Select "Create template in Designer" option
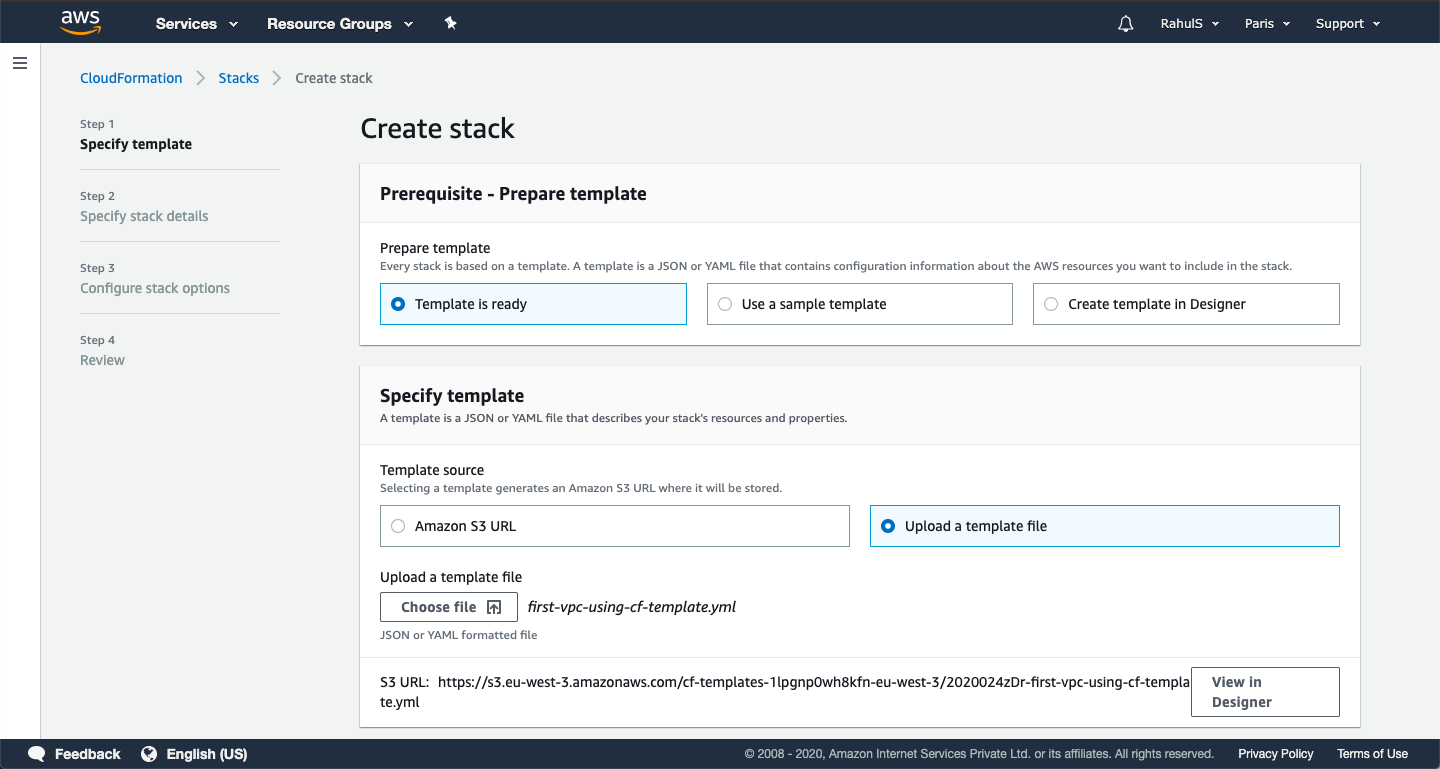The height and width of the screenshot is (769, 1440). 1051,304
